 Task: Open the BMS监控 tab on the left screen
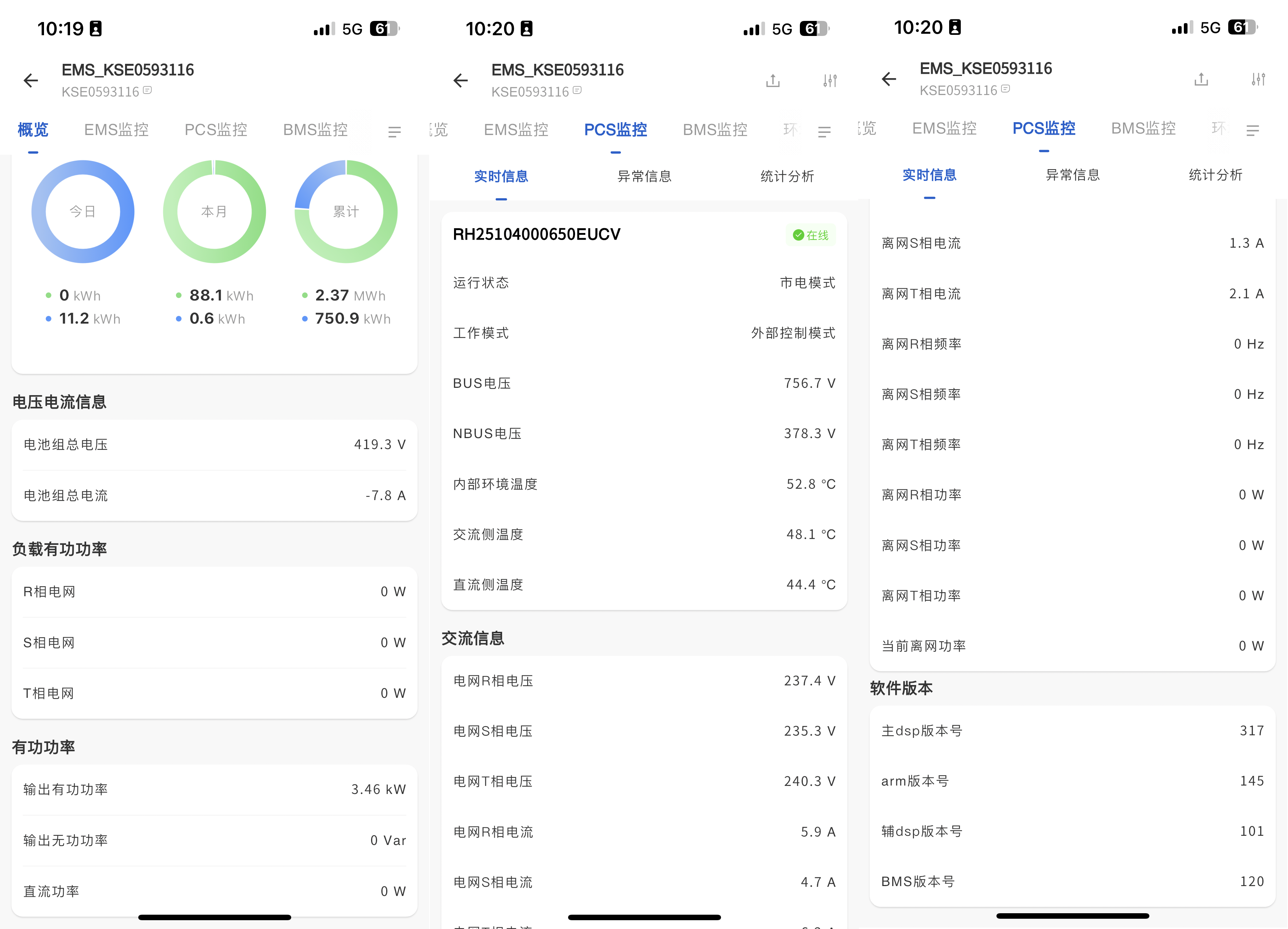click(315, 130)
